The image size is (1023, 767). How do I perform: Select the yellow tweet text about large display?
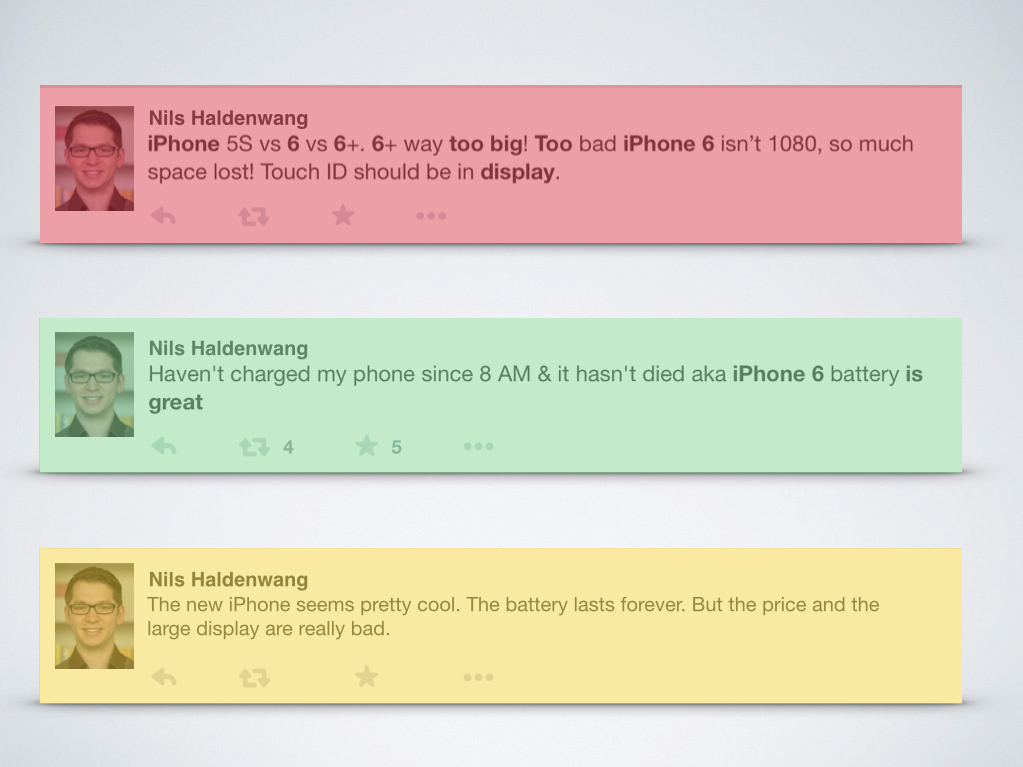tap(513, 616)
